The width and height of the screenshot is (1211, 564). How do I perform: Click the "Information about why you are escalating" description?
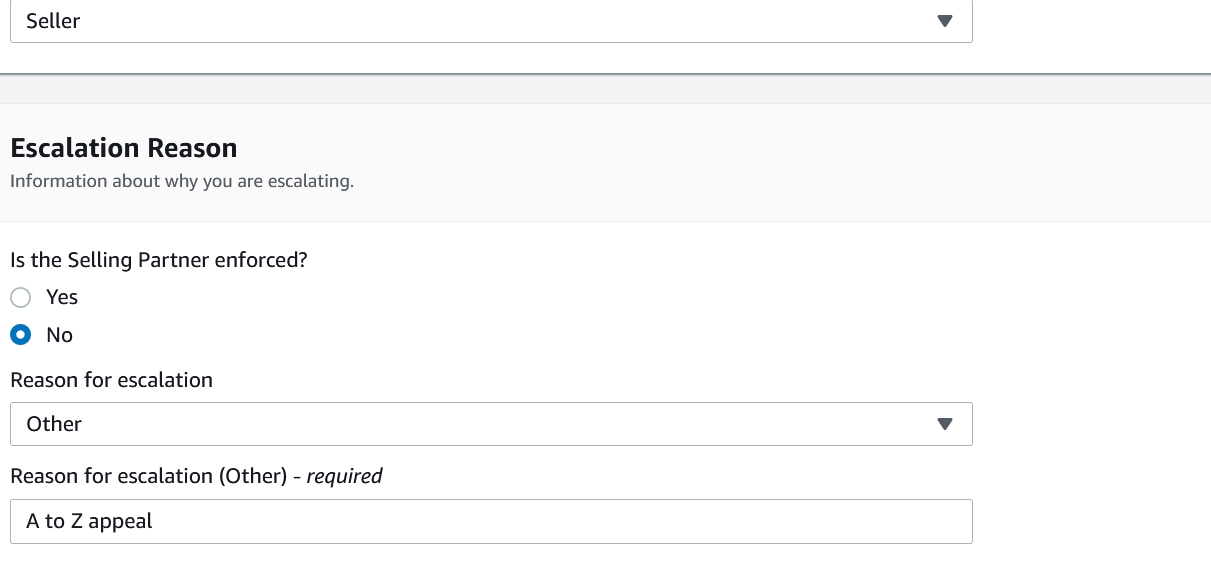click(182, 182)
